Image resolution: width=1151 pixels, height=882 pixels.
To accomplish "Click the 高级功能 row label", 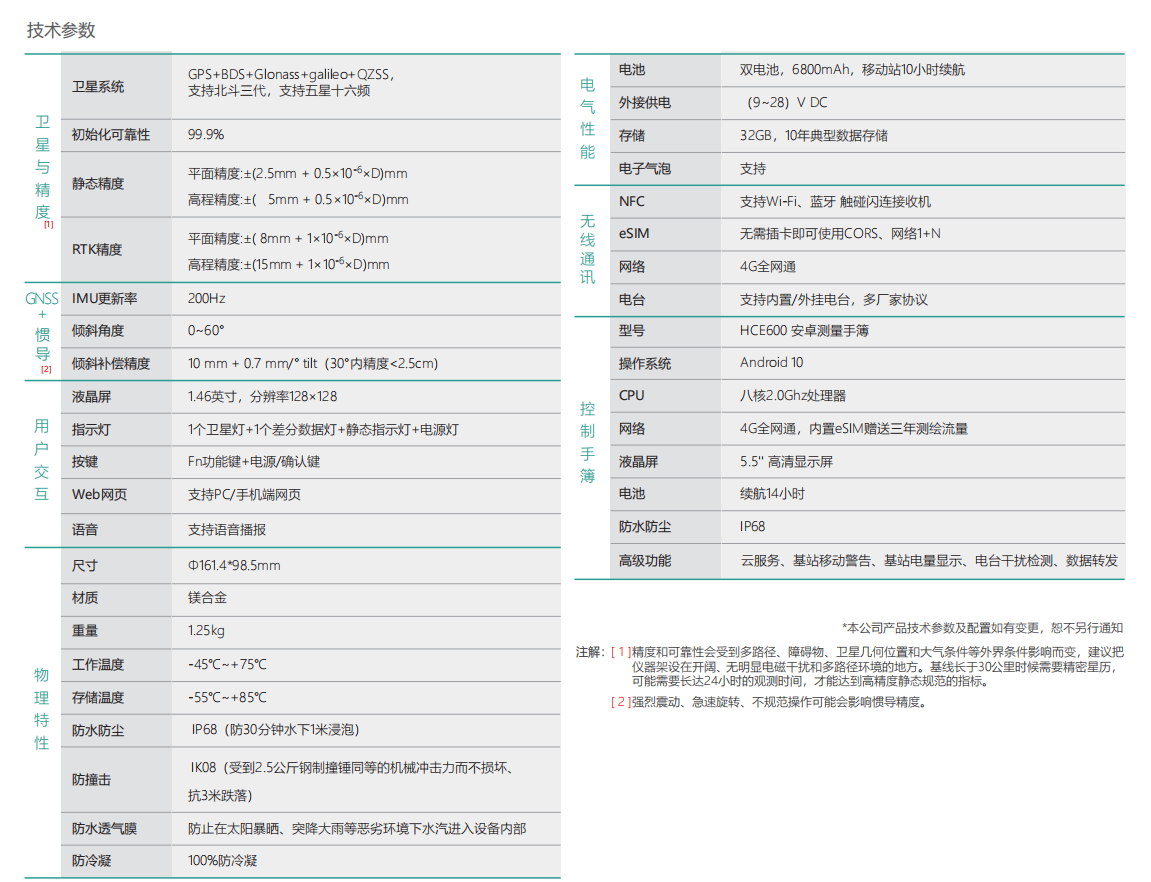I will 644,561.
